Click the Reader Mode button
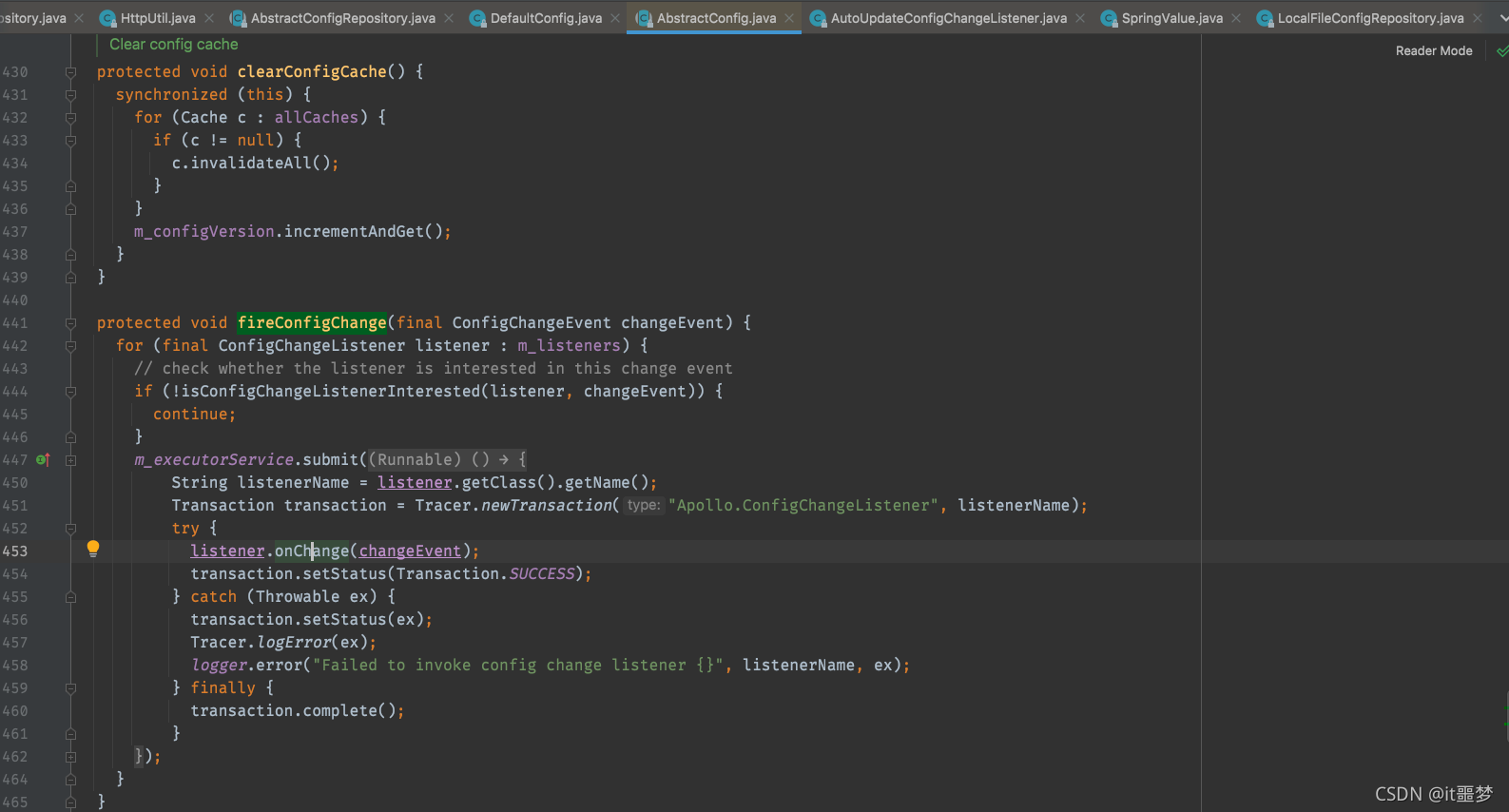 pyautogui.click(x=1434, y=51)
